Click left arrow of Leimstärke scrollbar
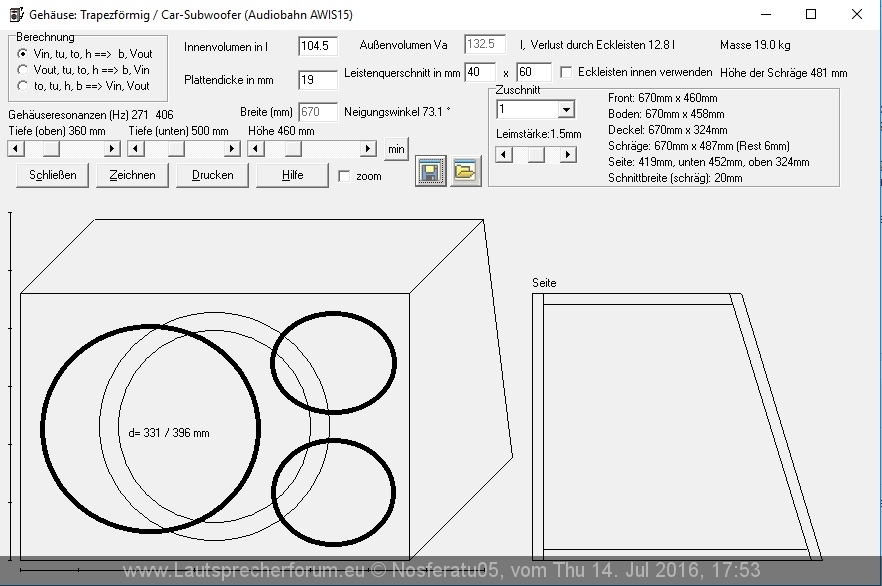 click(x=504, y=155)
